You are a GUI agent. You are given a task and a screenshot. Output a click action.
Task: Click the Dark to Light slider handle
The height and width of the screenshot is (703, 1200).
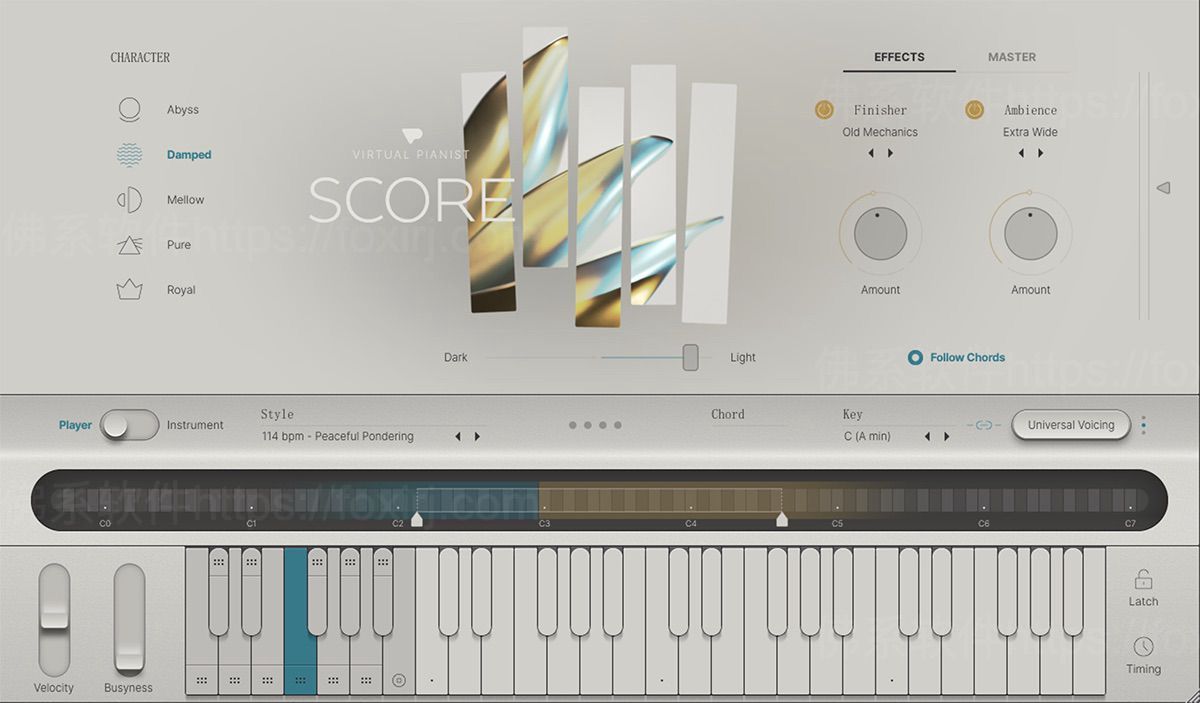[x=690, y=357]
